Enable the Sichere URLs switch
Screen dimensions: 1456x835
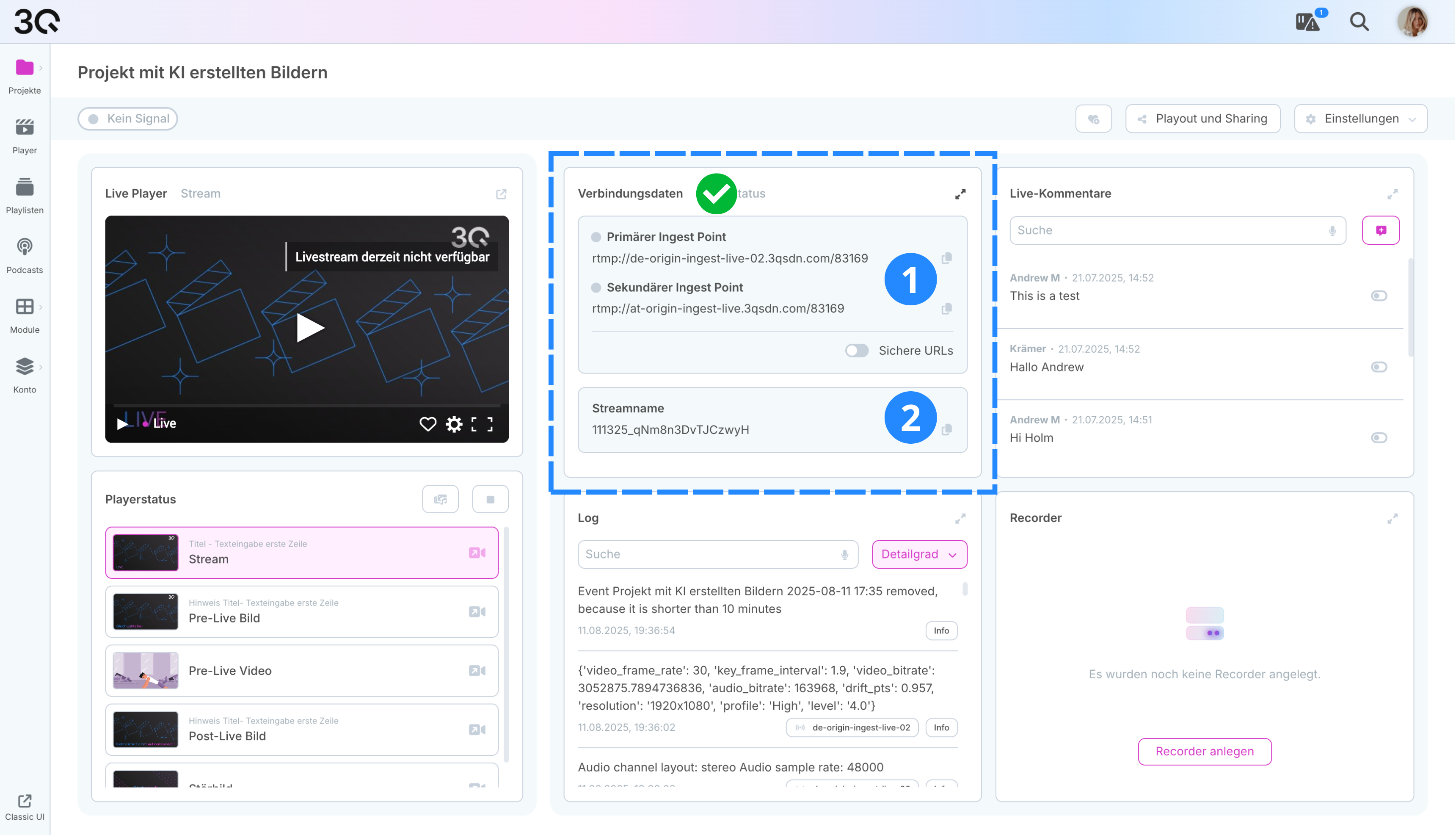click(857, 351)
